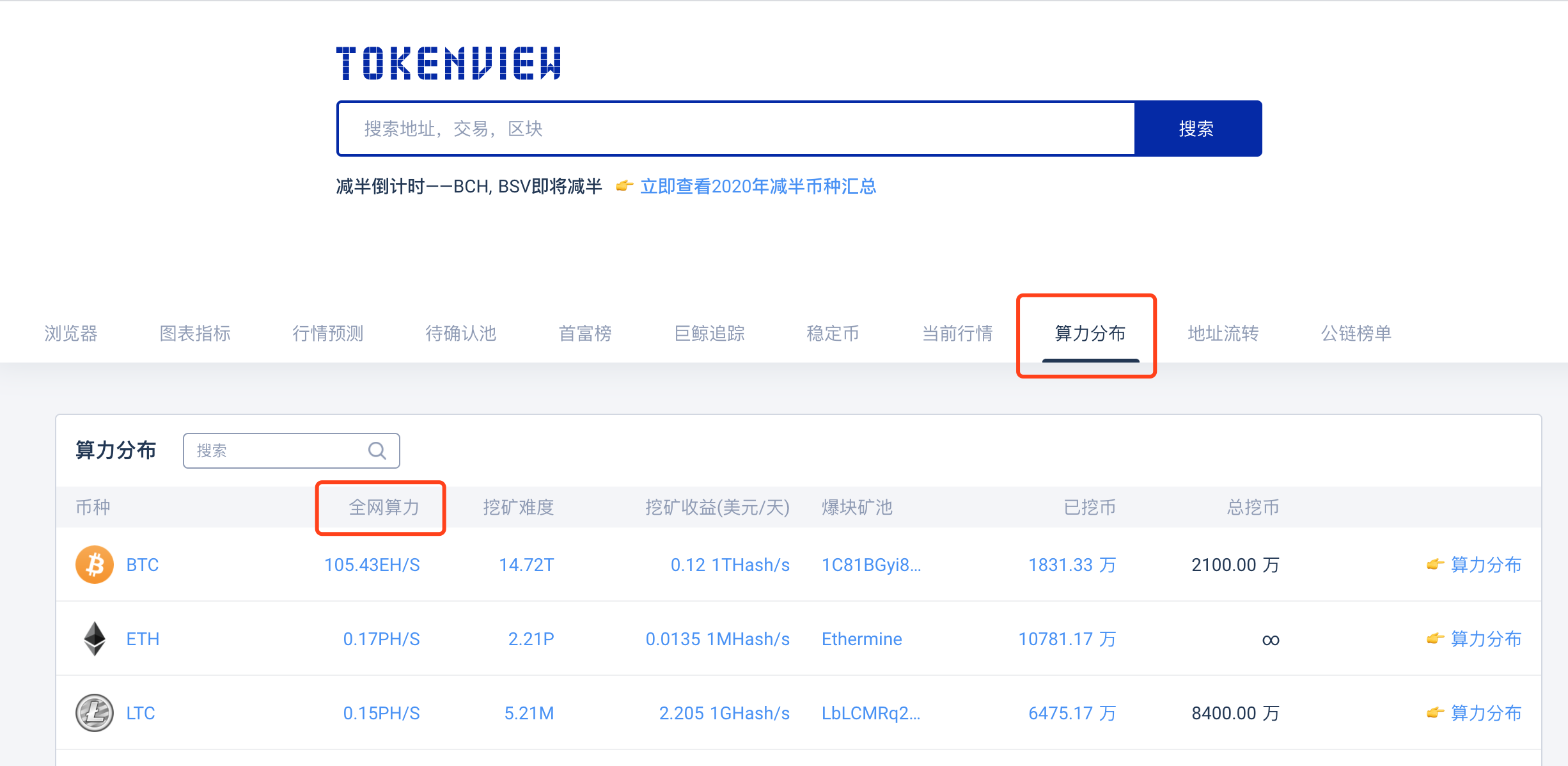This screenshot has width=1568, height=766.
Task: Click the 挖矿收益(美元/天) column header
Action: point(717,507)
